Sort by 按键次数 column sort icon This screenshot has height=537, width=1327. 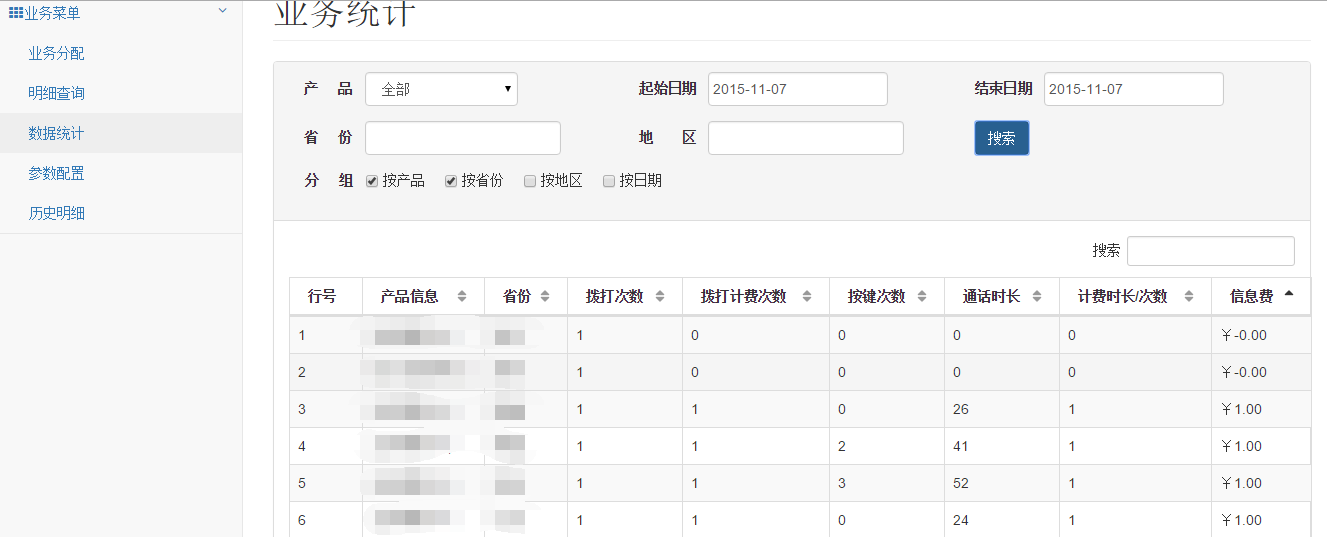point(922,296)
